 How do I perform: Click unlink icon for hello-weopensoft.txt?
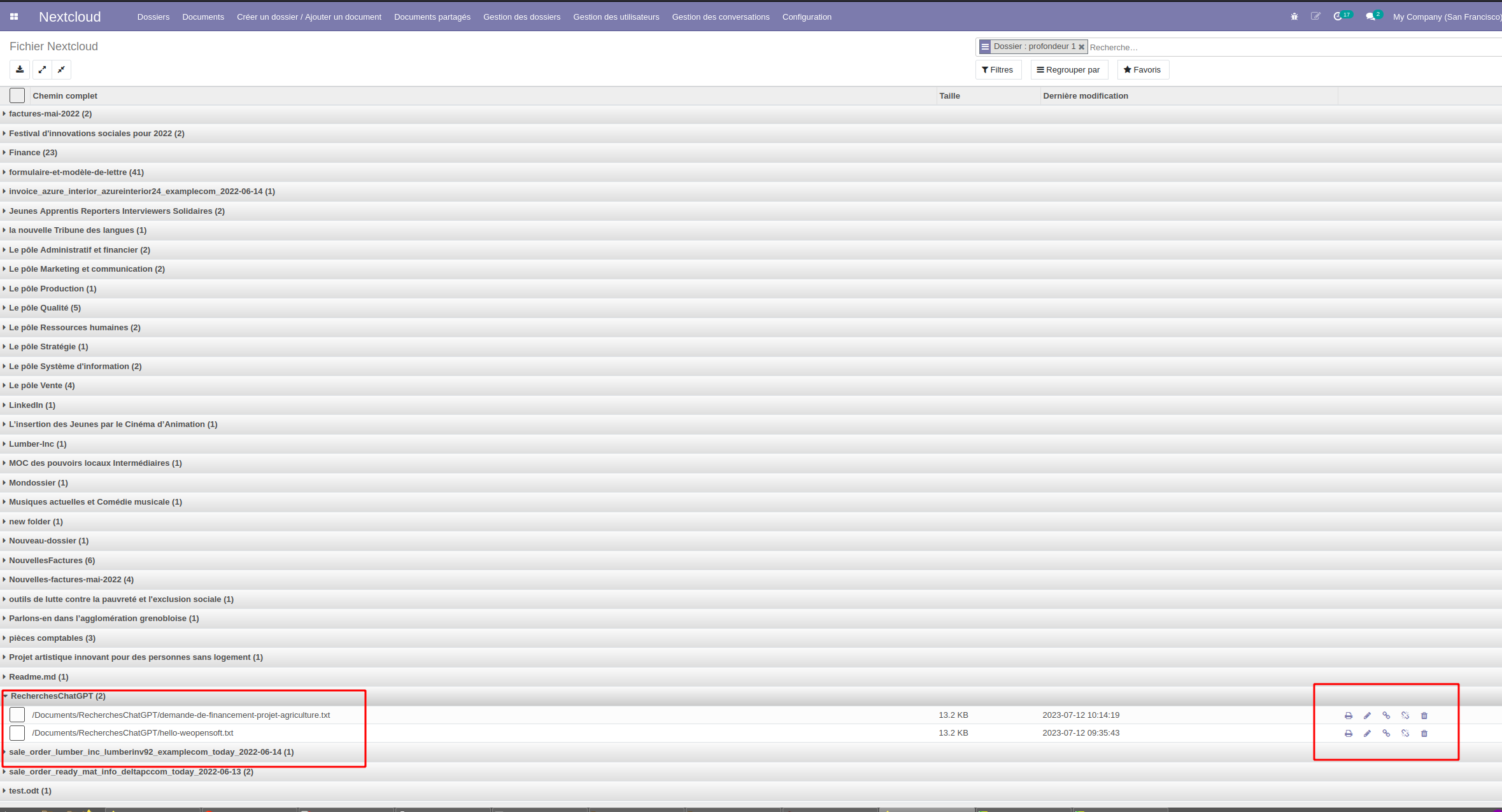pos(1405,733)
